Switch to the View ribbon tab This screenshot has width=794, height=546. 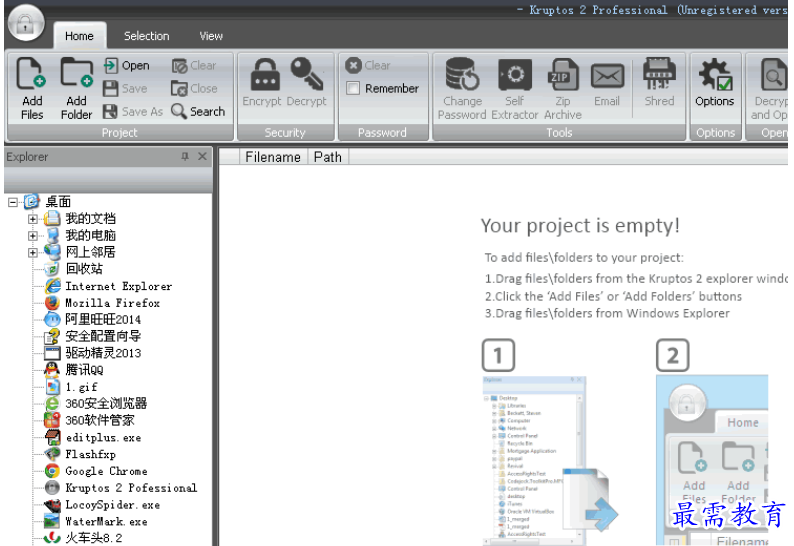click(x=211, y=36)
